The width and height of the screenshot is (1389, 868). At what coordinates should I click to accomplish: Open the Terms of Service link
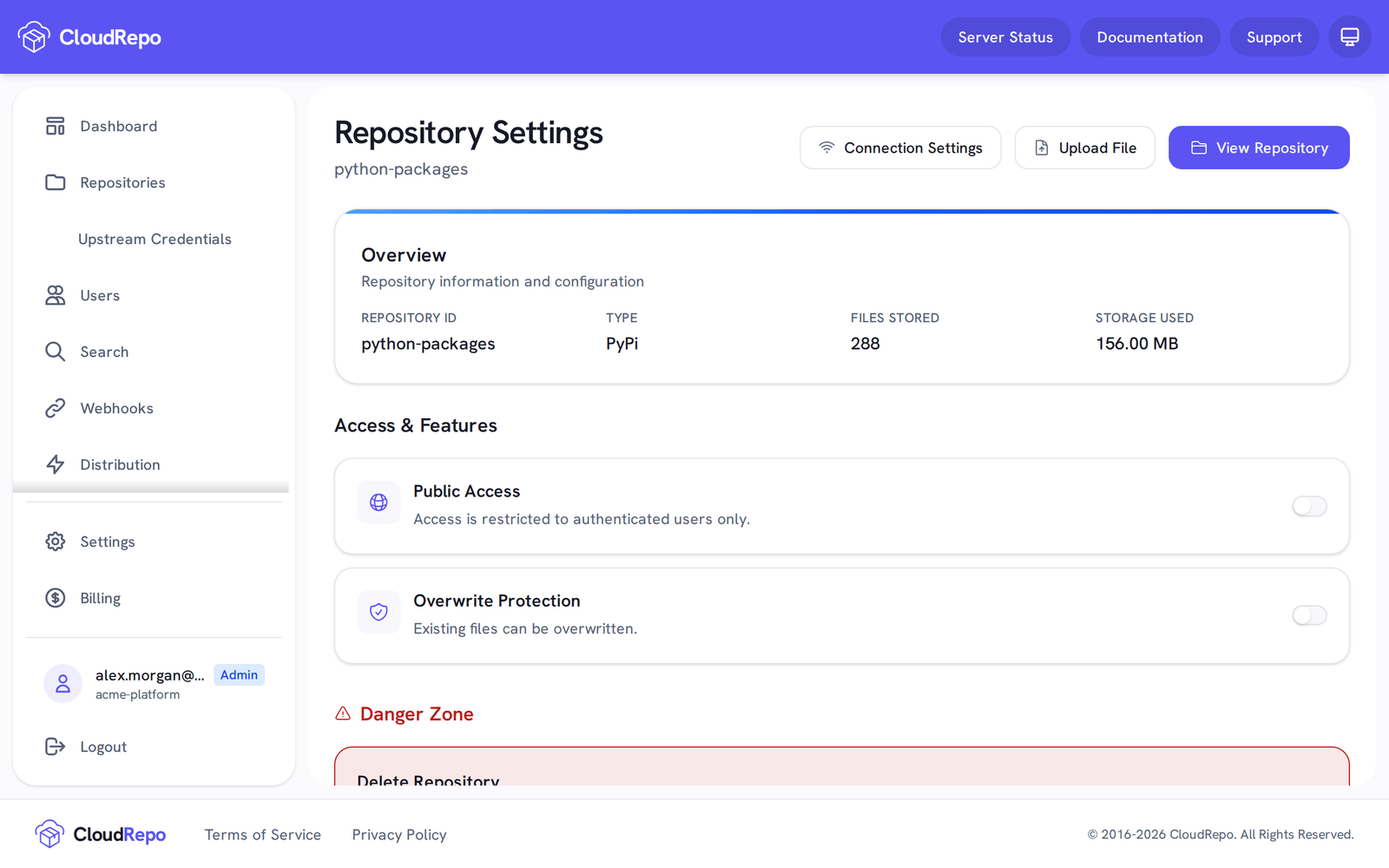[263, 834]
